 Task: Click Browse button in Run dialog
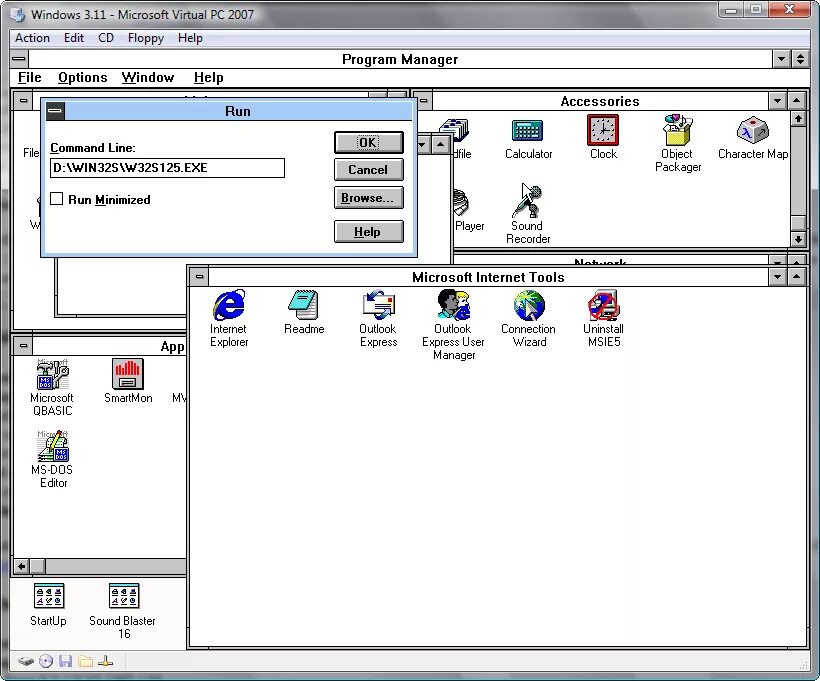click(x=369, y=198)
